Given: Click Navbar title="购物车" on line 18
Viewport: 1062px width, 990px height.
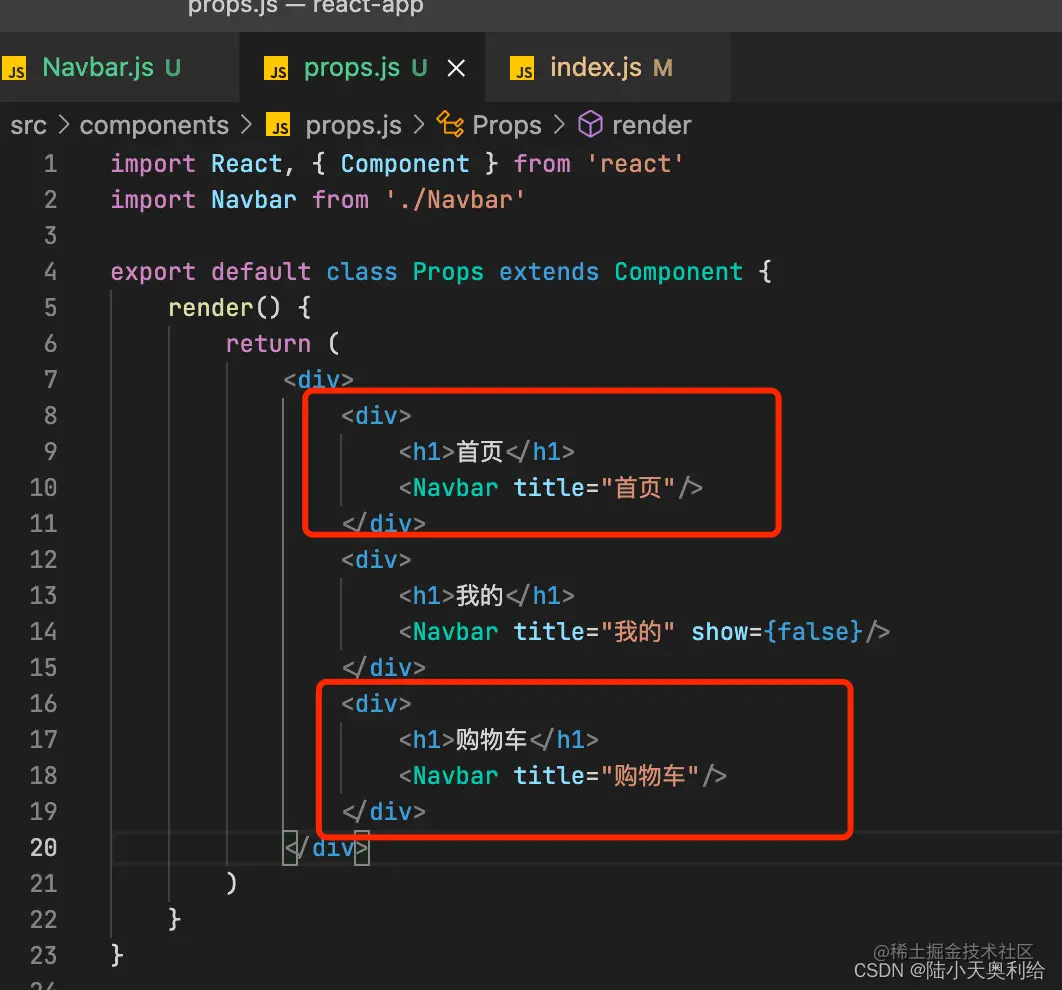Looking at the screenshot, I should (562, 775).
